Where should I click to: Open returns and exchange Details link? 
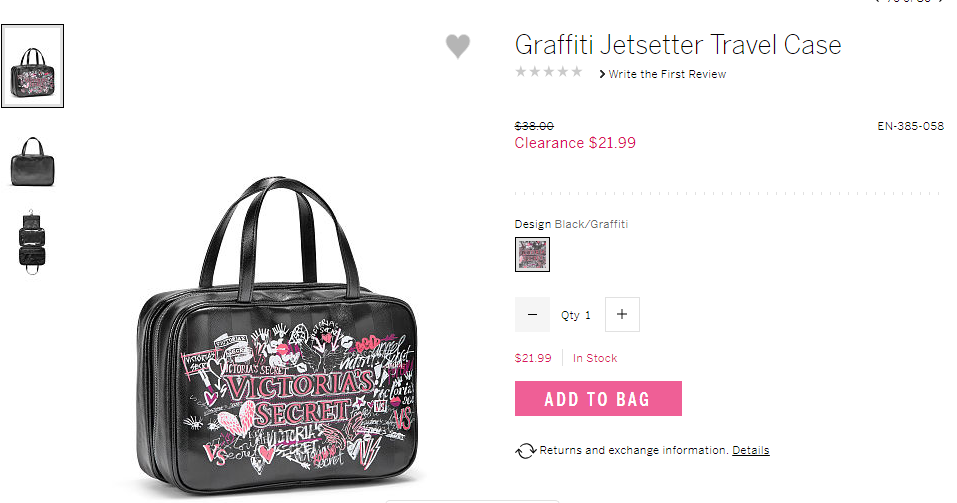[x=751, y=451]
